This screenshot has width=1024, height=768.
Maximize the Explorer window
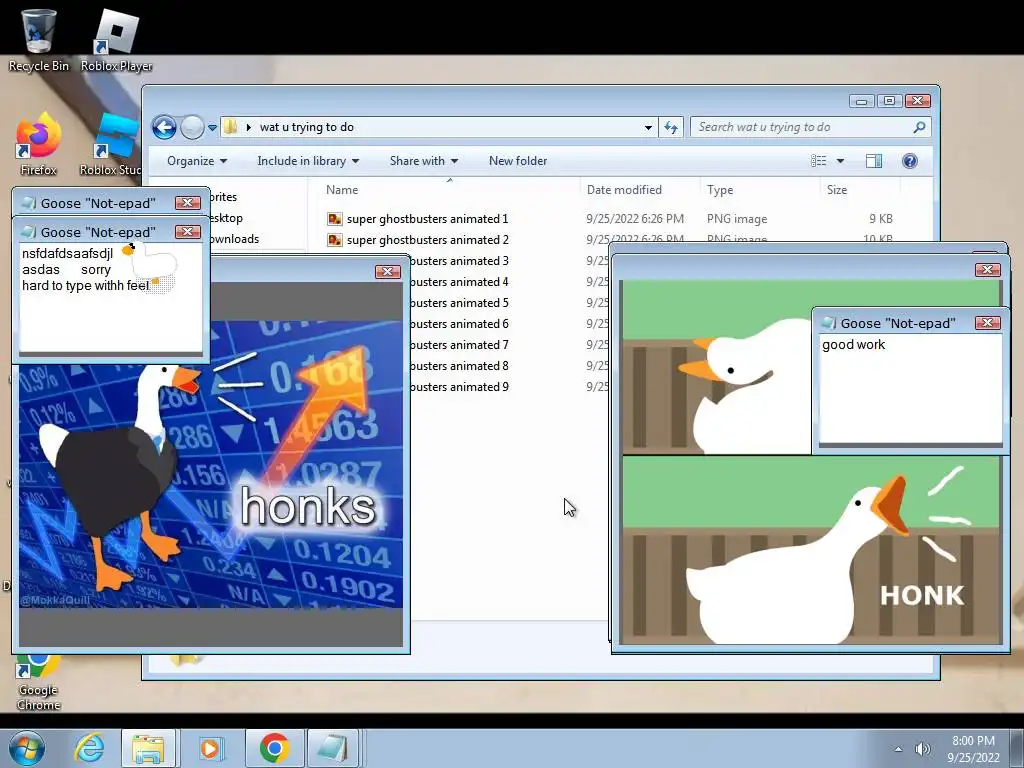pyautogui.click(x=889, y=101)
